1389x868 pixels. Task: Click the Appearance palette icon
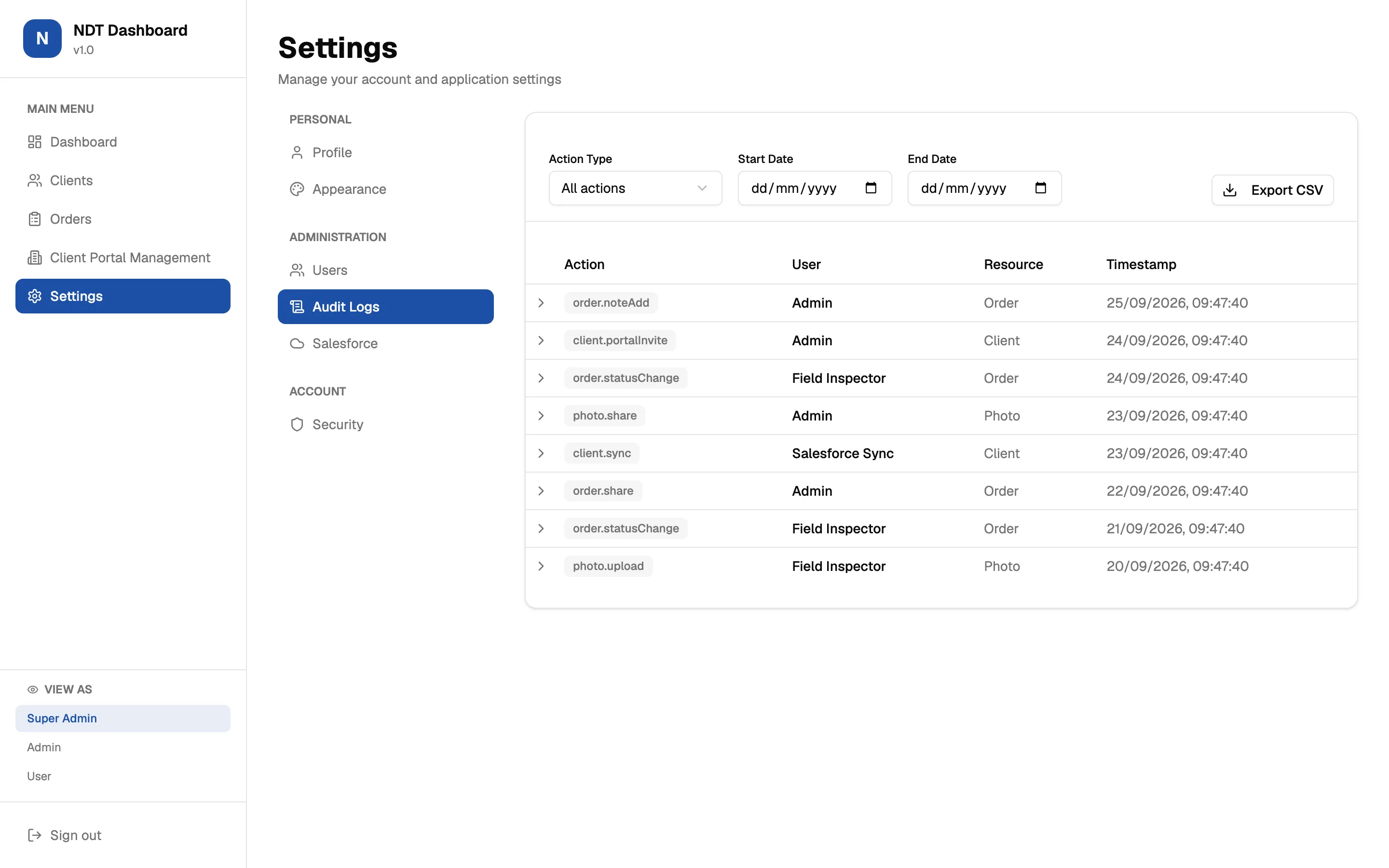click(297, 190)
